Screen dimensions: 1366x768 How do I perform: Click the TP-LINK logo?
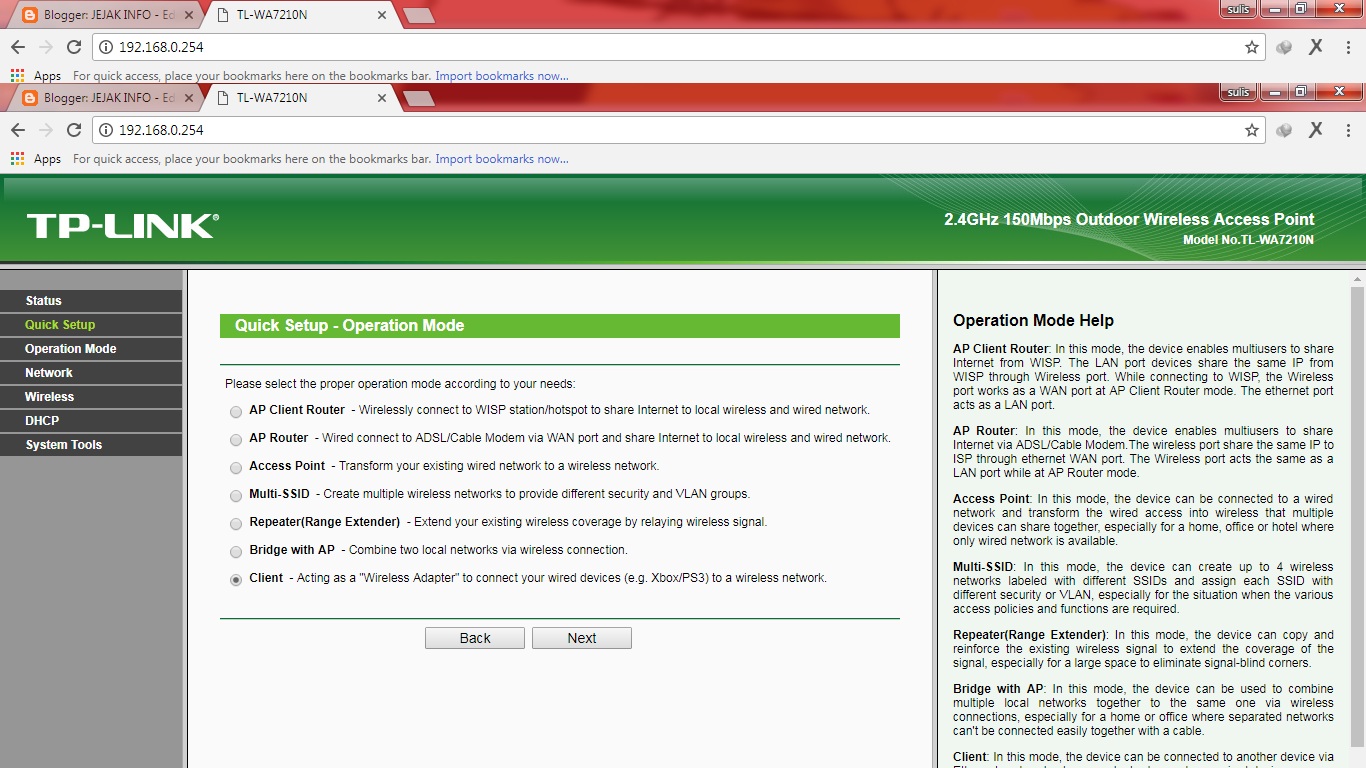122,225
